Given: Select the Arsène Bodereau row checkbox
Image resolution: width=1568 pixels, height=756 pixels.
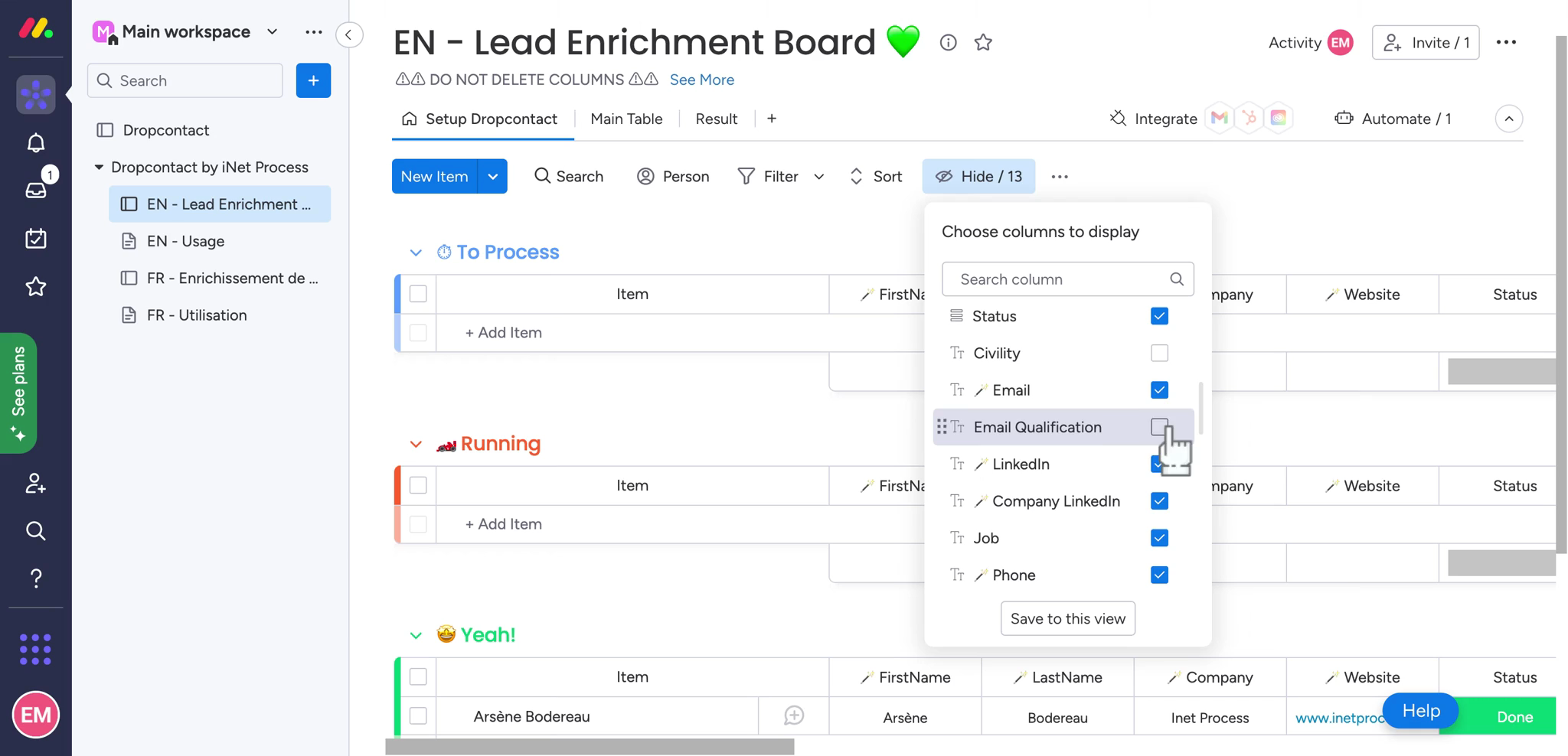Looking at the screenshot, I should click(418, 716).
